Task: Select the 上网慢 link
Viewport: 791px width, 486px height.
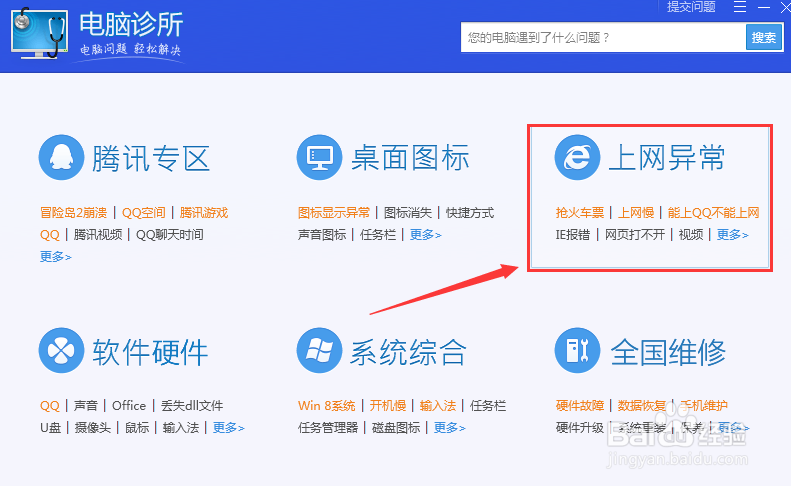Action: (636, 212)
